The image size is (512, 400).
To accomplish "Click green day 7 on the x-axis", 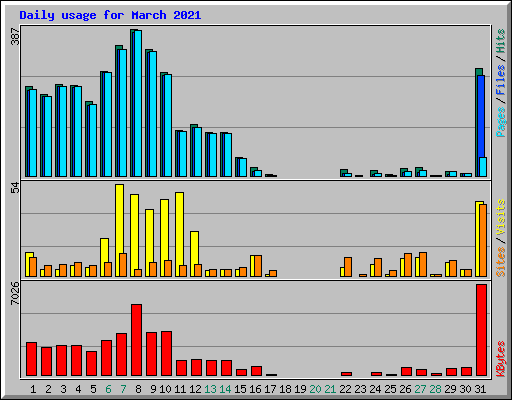I will [123, 389].
